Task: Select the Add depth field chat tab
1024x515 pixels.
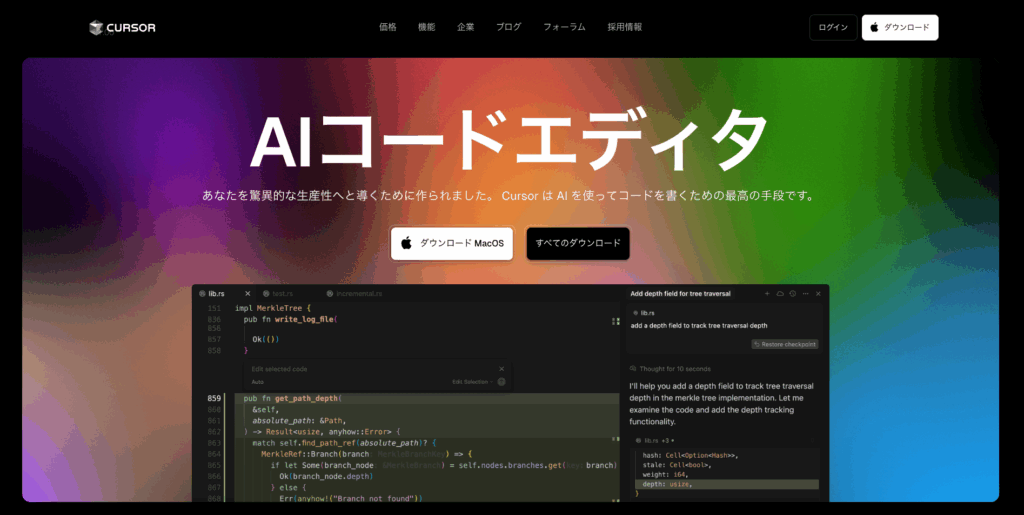Action: tap(680, 294)
